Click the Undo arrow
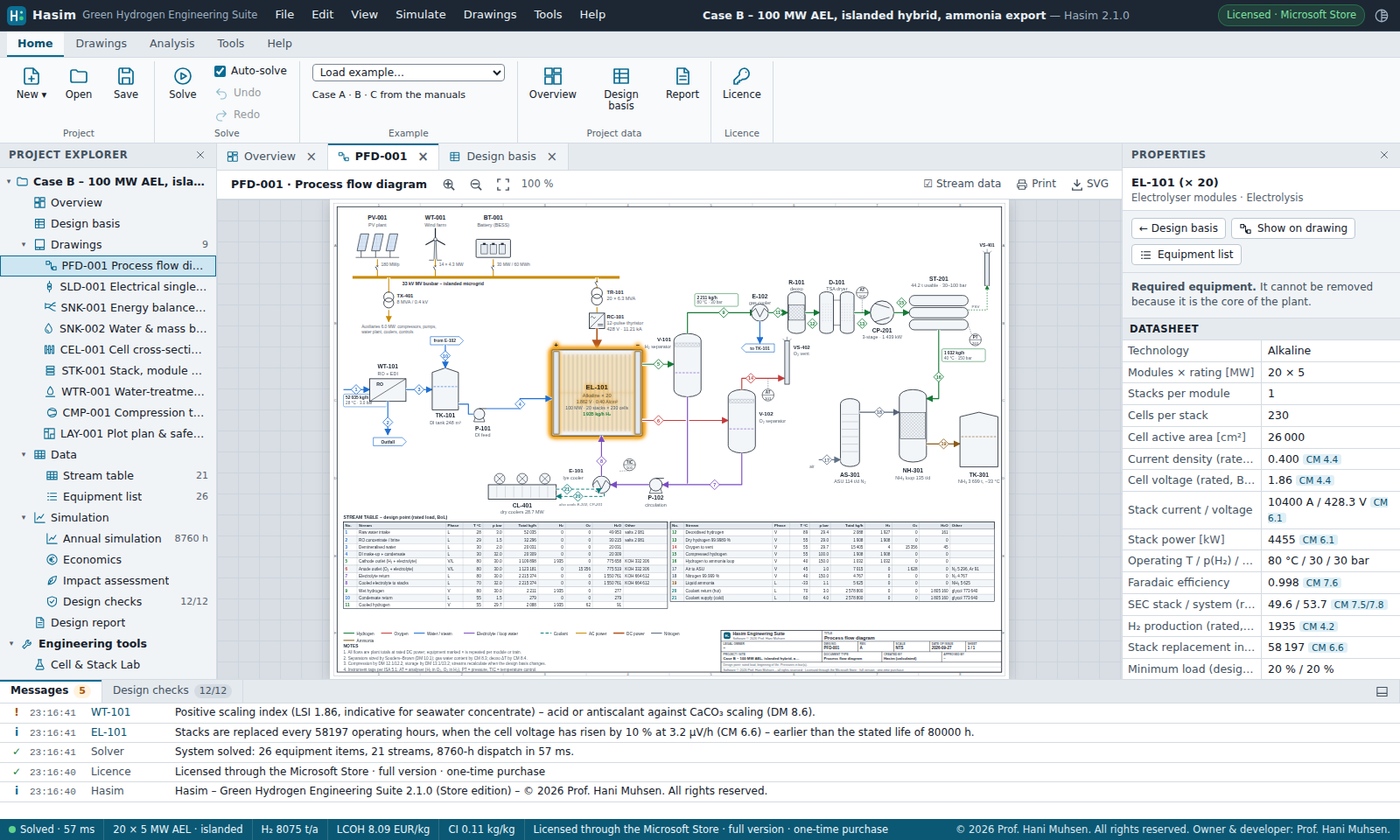 pyautogui.click(x=221, y=94)
